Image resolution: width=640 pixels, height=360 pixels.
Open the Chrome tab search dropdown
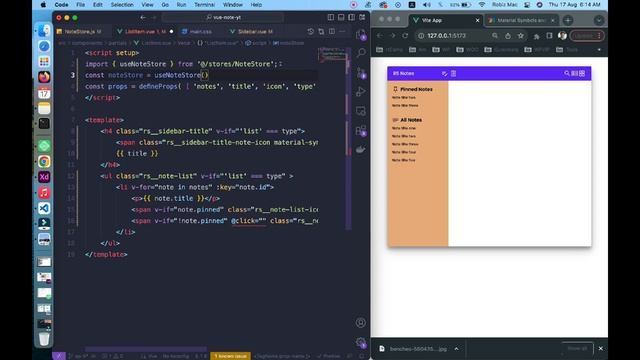(599, 20)
